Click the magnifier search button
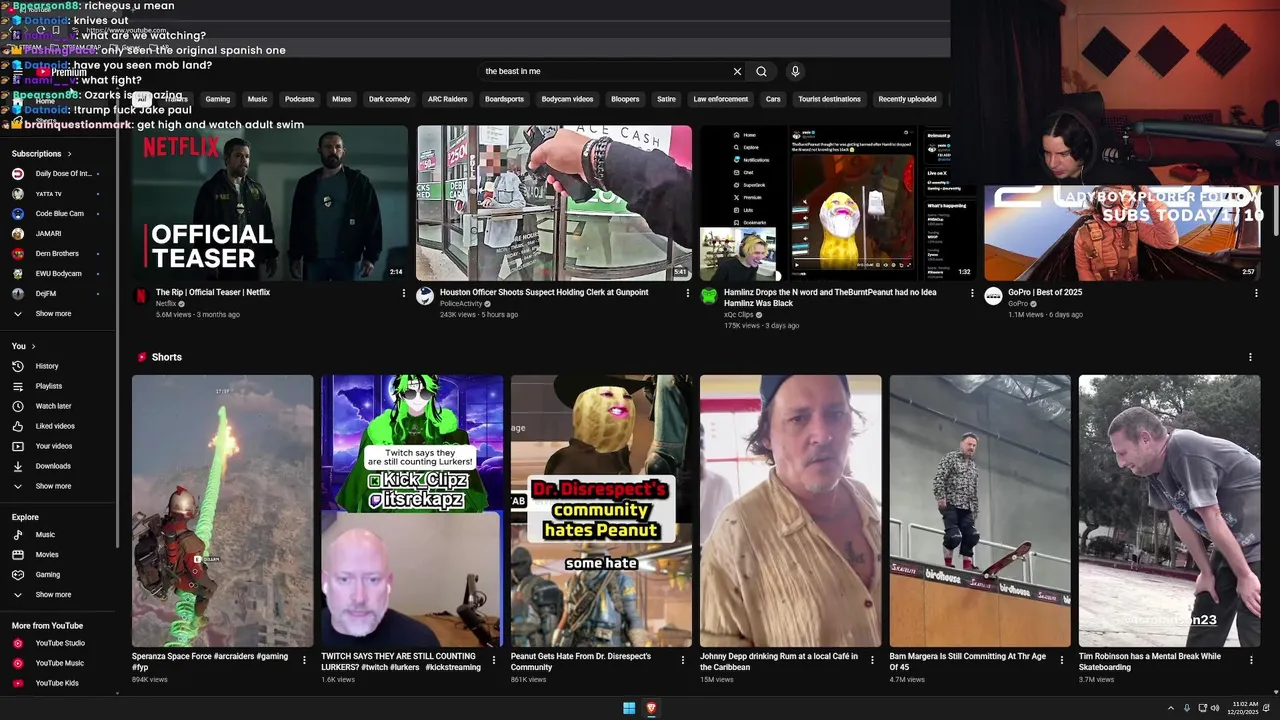Image resolution: width=1280 pixels, height=720 pixels. (761, 71)
